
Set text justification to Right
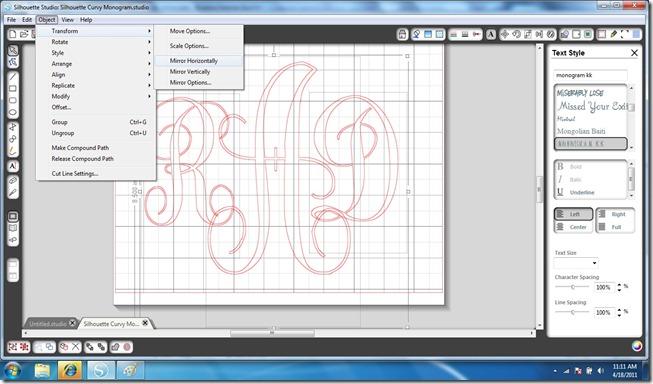pyautogui.click(x=615, y=214)
